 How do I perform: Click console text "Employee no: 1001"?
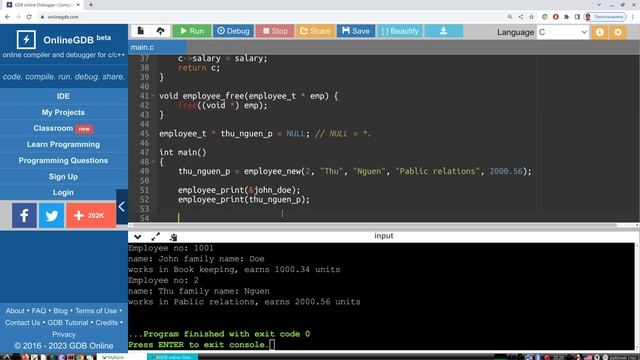coord(171,248)
